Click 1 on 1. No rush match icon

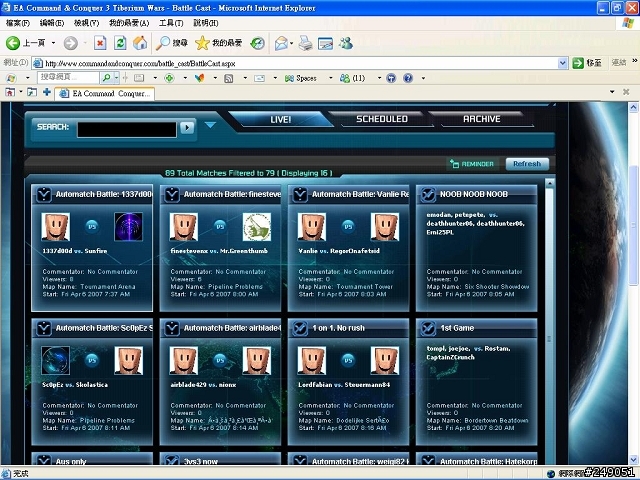[300, 329]
